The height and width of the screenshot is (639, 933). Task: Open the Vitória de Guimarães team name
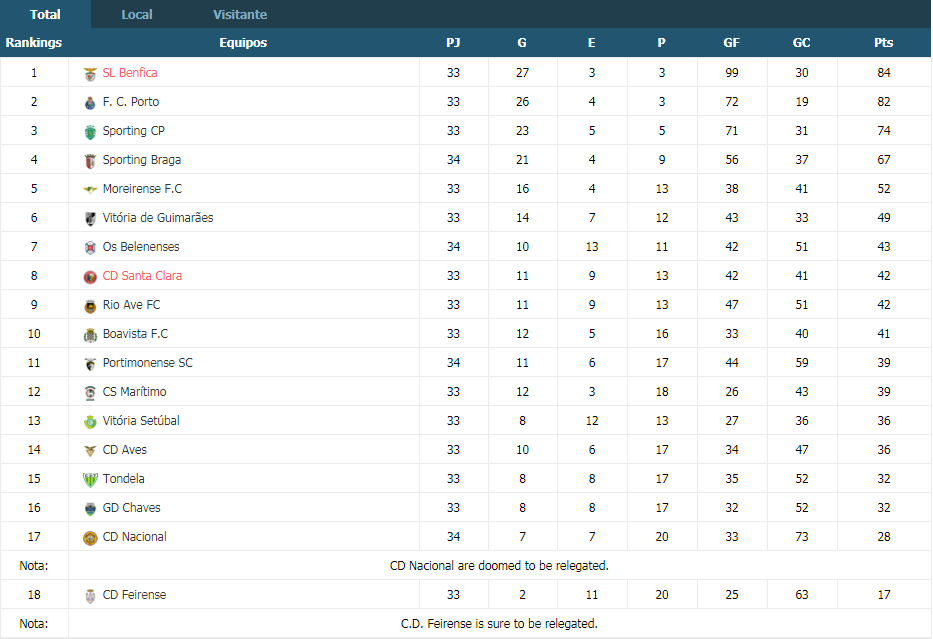158,218
